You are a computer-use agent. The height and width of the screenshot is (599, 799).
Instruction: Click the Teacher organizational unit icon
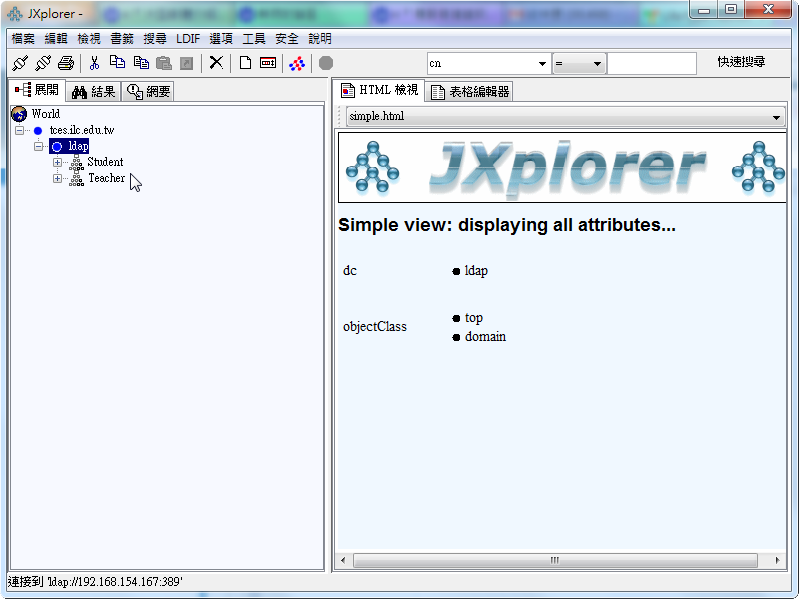[x=76, y=178]
